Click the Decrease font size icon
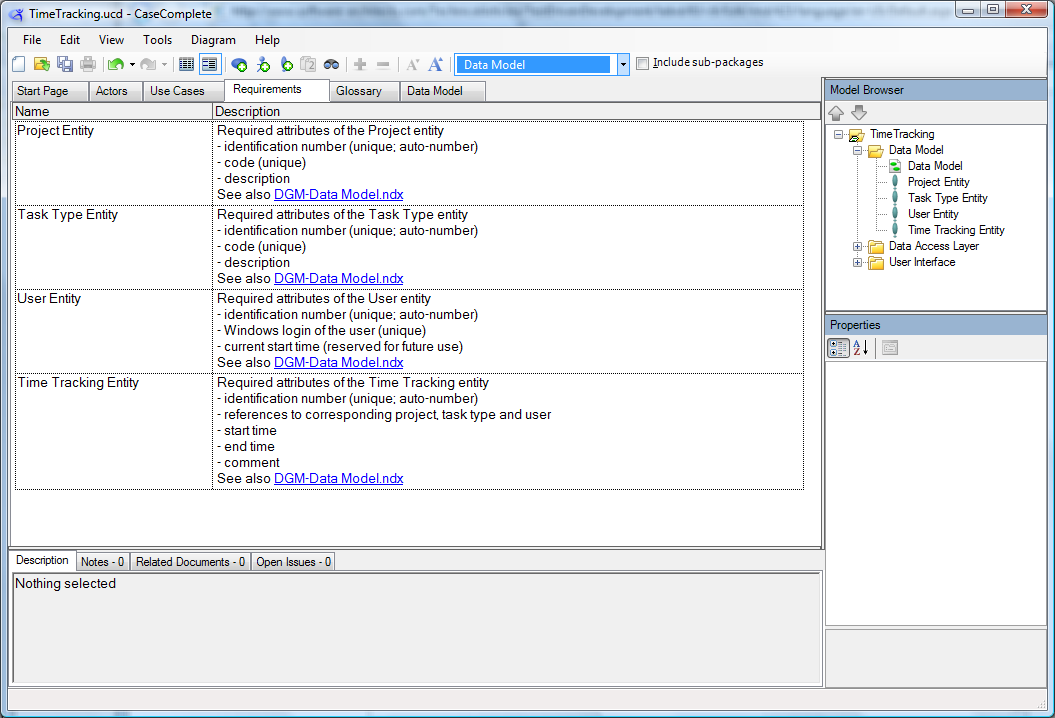The image size is (1055, 718). (x=412, y=65)
